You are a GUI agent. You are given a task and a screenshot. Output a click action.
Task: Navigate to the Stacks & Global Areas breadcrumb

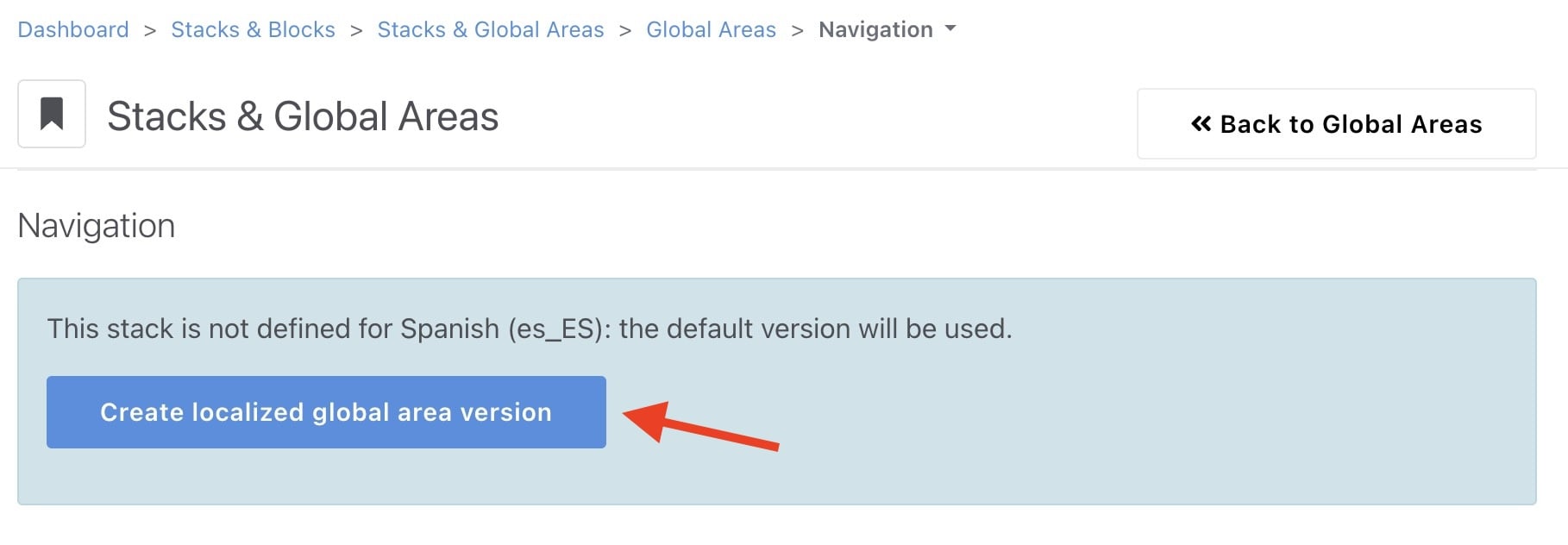[490, 30]
